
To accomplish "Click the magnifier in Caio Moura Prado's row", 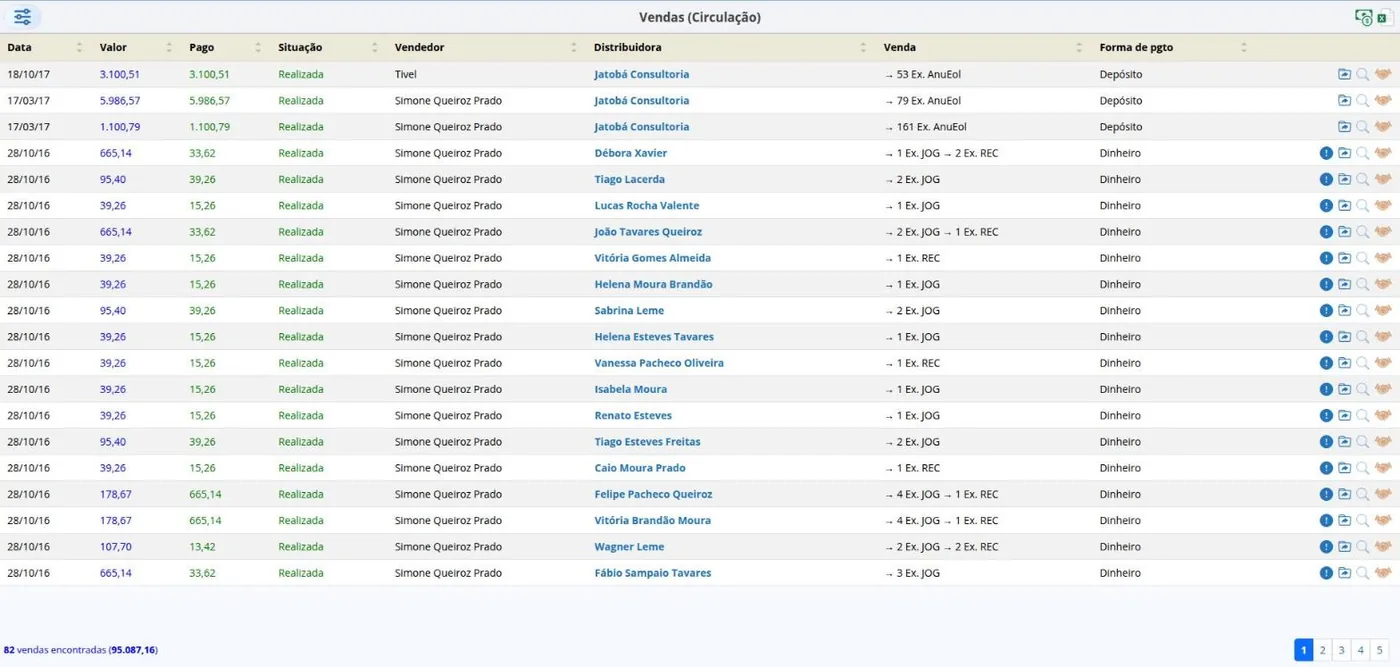I will click(1362, 468).
